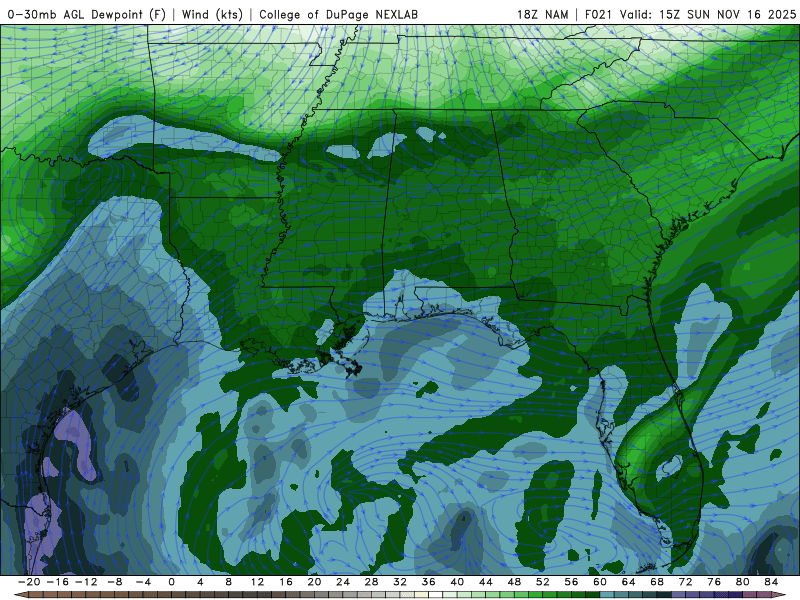800x600 pixels.
Task: Select the -4 value on the legend
Action: pos(143,582)
